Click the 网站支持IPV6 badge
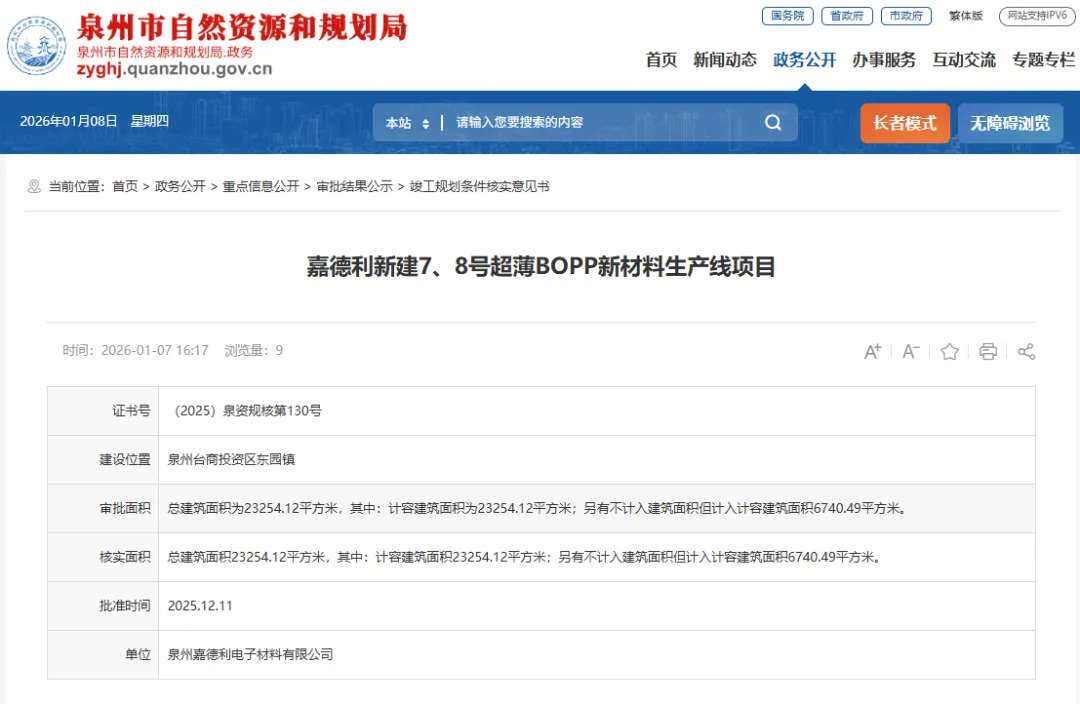This screenshot has height=704, width=1080. point(1037,16)
